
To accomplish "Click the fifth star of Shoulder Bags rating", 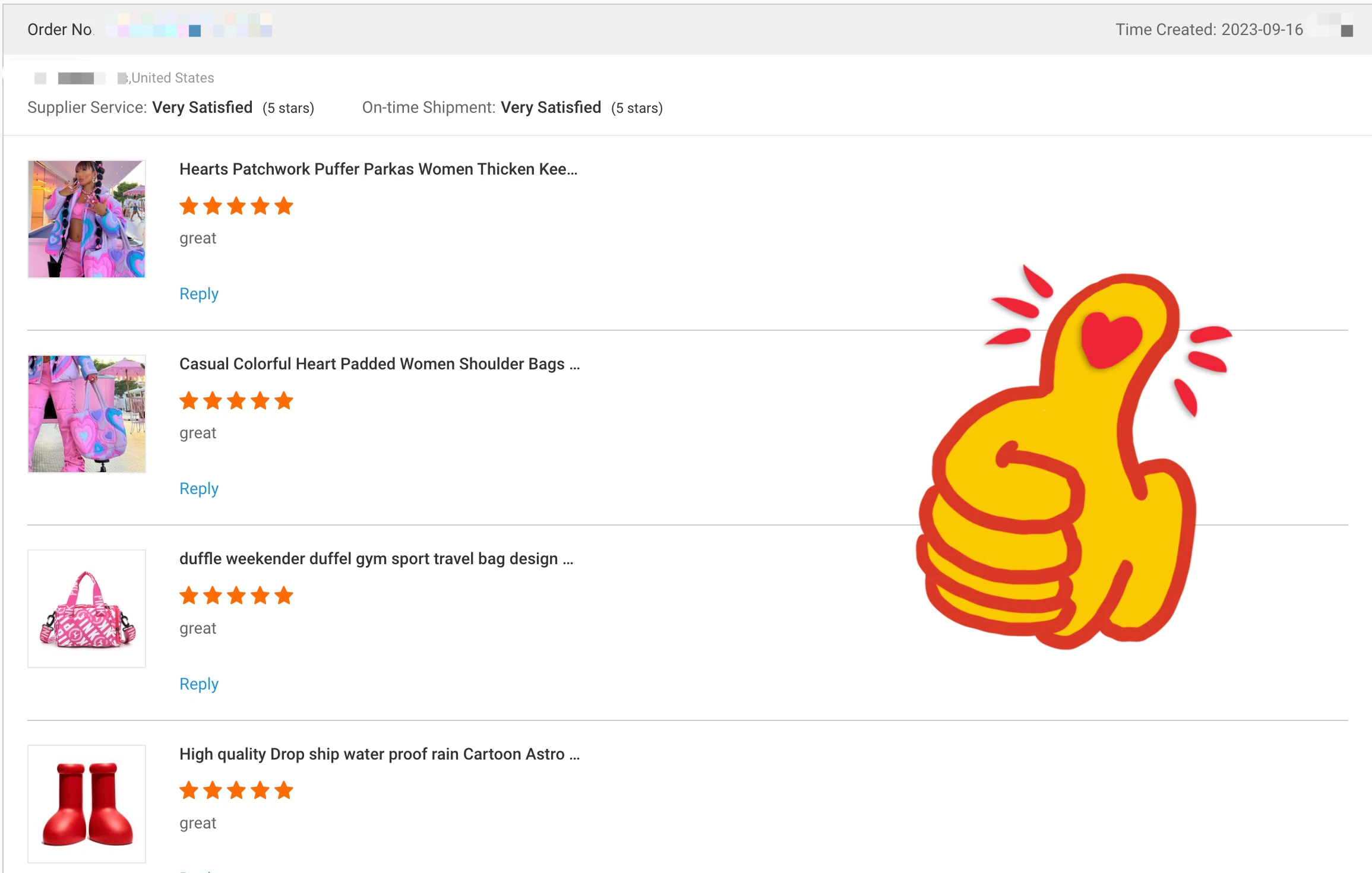I will tap(284, 401).
